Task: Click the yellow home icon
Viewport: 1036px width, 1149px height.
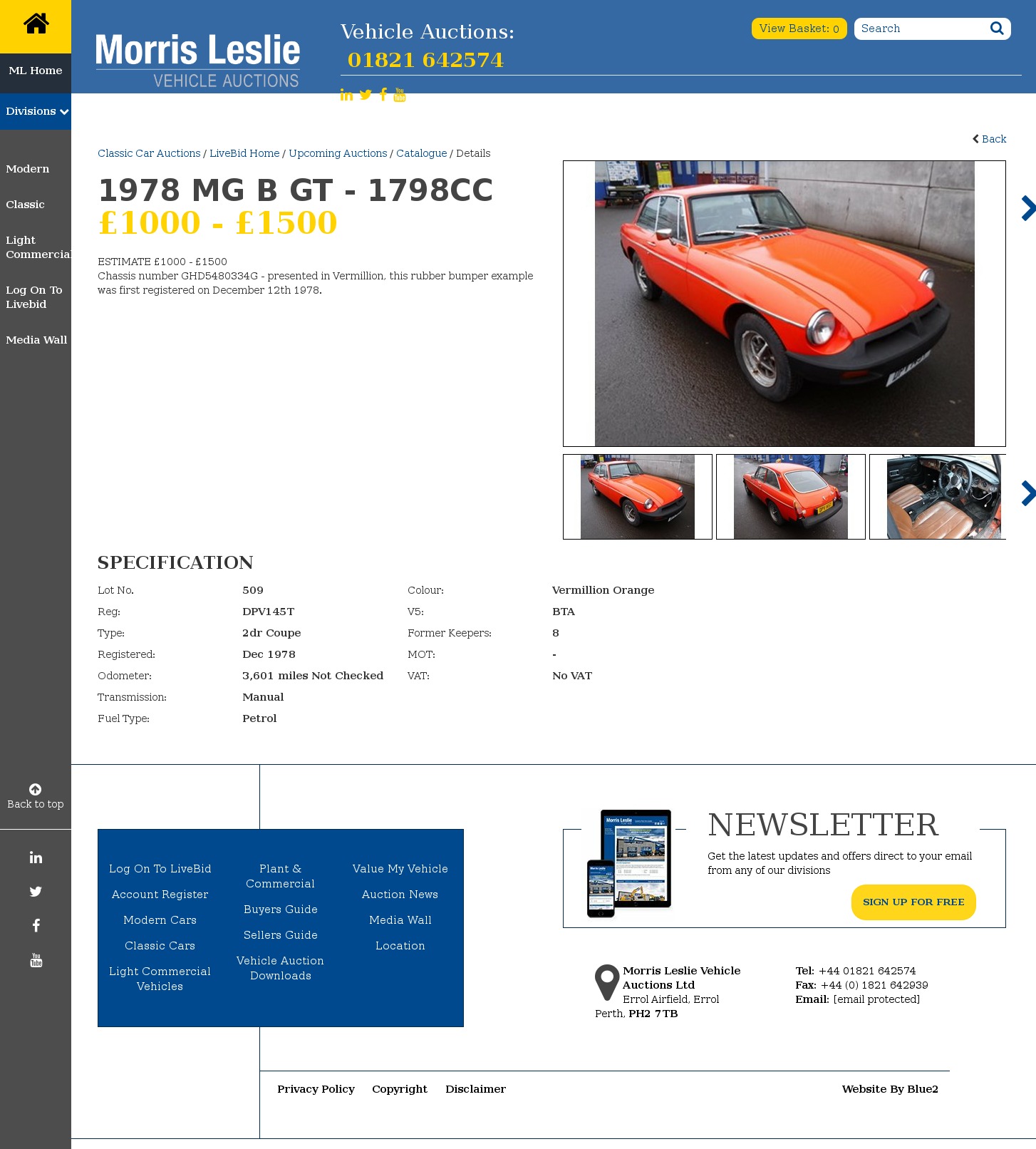Action: (x=36, y=24)
